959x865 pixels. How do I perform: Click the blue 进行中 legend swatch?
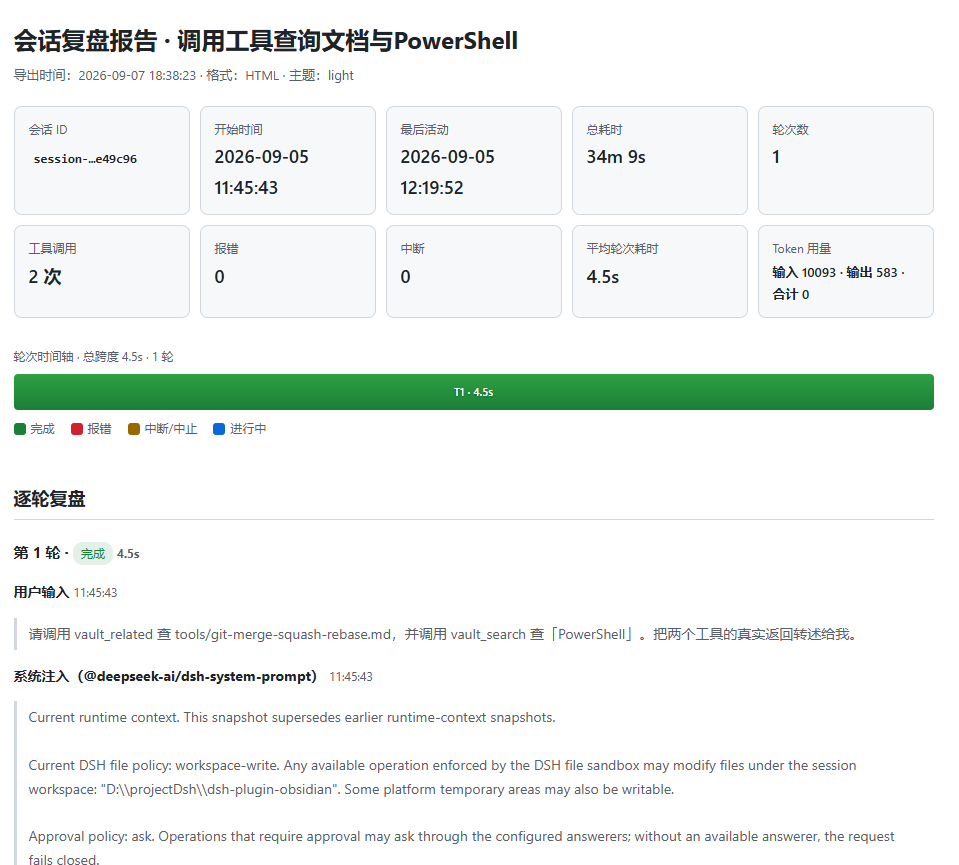[x=219, y=429]
